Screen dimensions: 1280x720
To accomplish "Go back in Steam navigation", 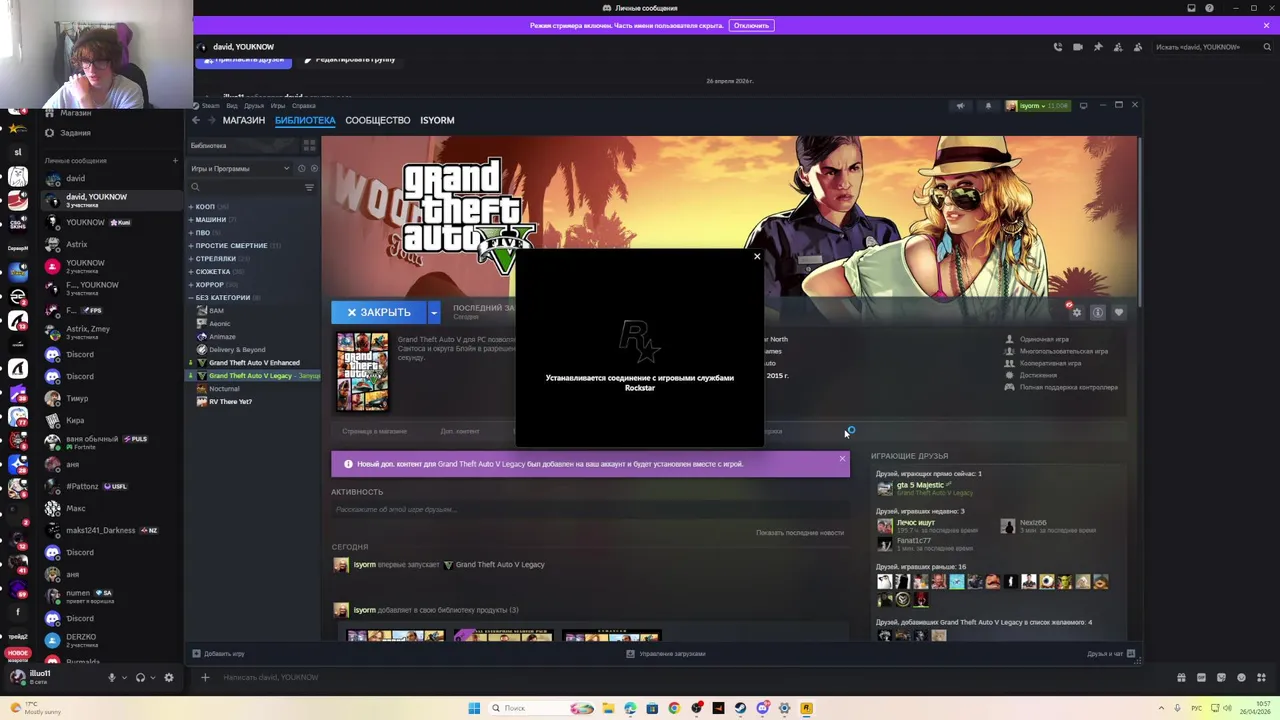I will click(x=196, y=120).
